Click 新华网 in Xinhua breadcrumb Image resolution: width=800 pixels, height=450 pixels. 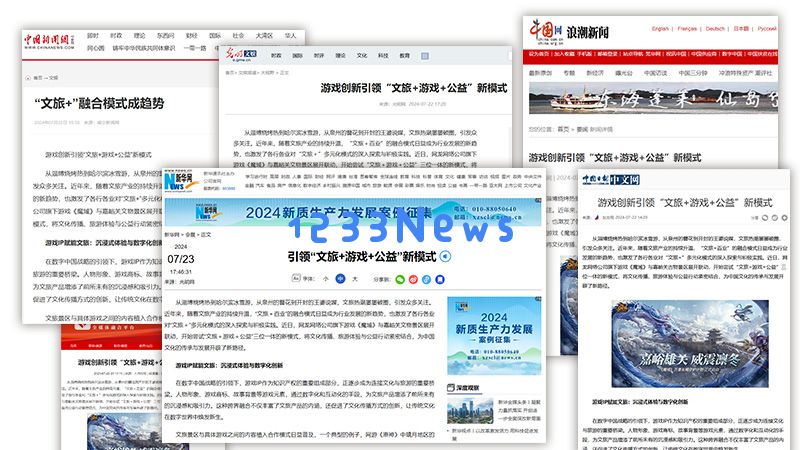click(x=171, y=235)
